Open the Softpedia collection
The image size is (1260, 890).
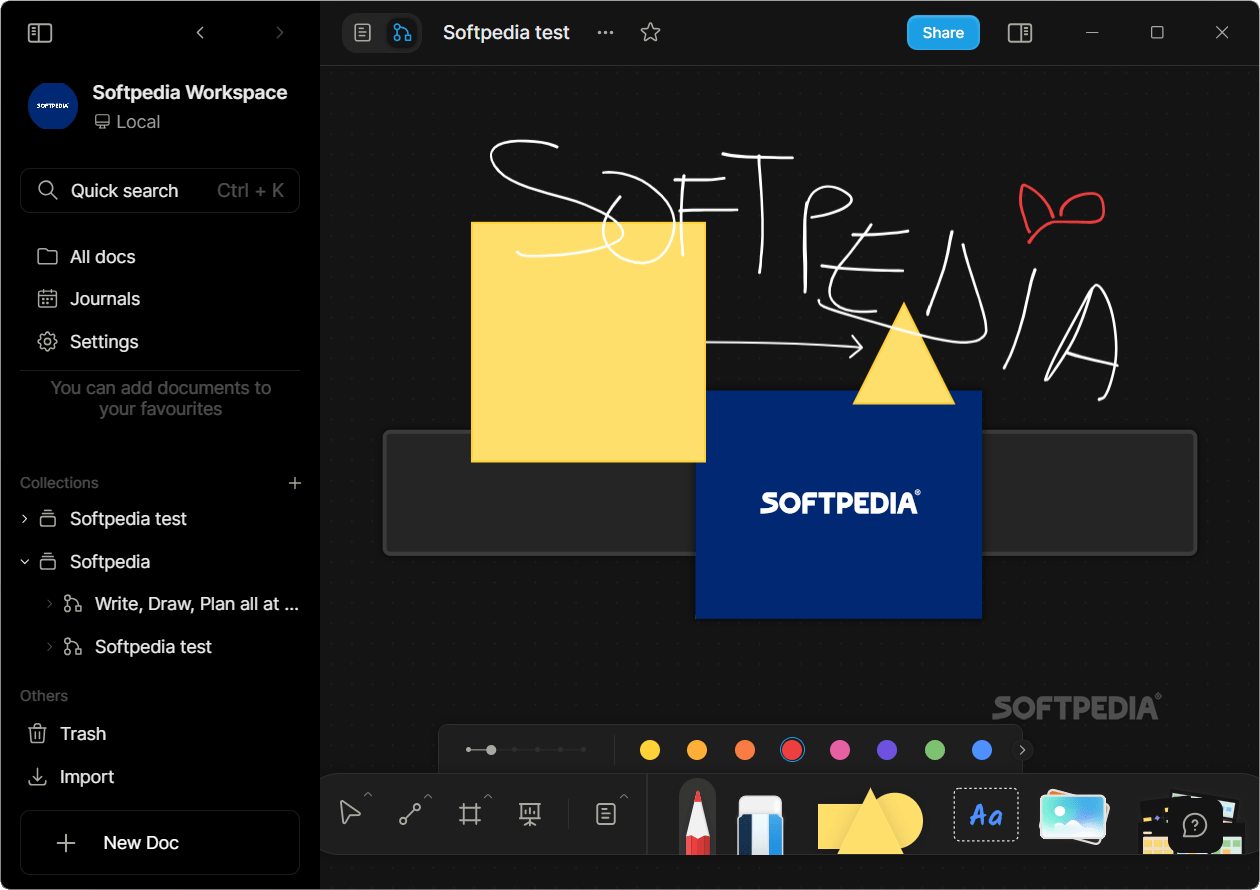pos(110,562)
